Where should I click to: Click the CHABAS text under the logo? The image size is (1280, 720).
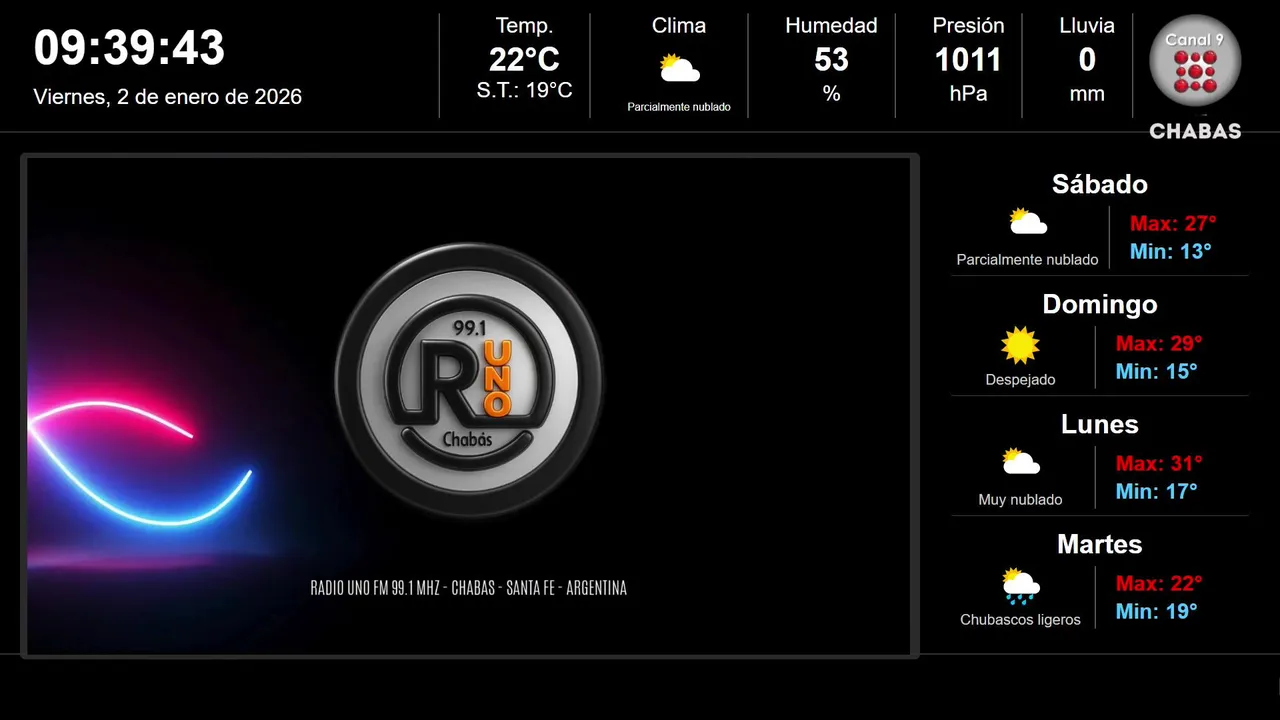point(1195,131)
